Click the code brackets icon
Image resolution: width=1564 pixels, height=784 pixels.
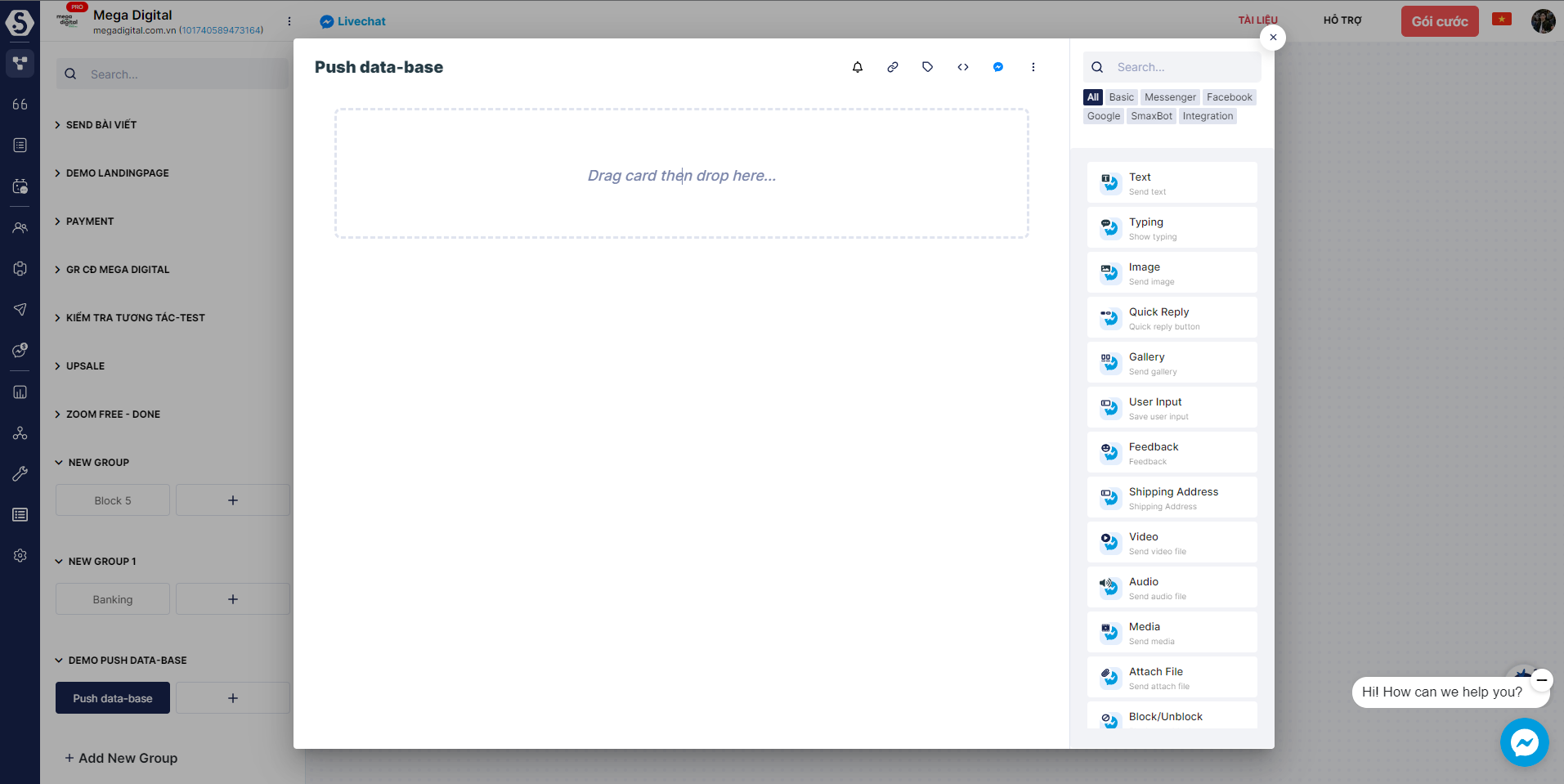tap(962, 67)
